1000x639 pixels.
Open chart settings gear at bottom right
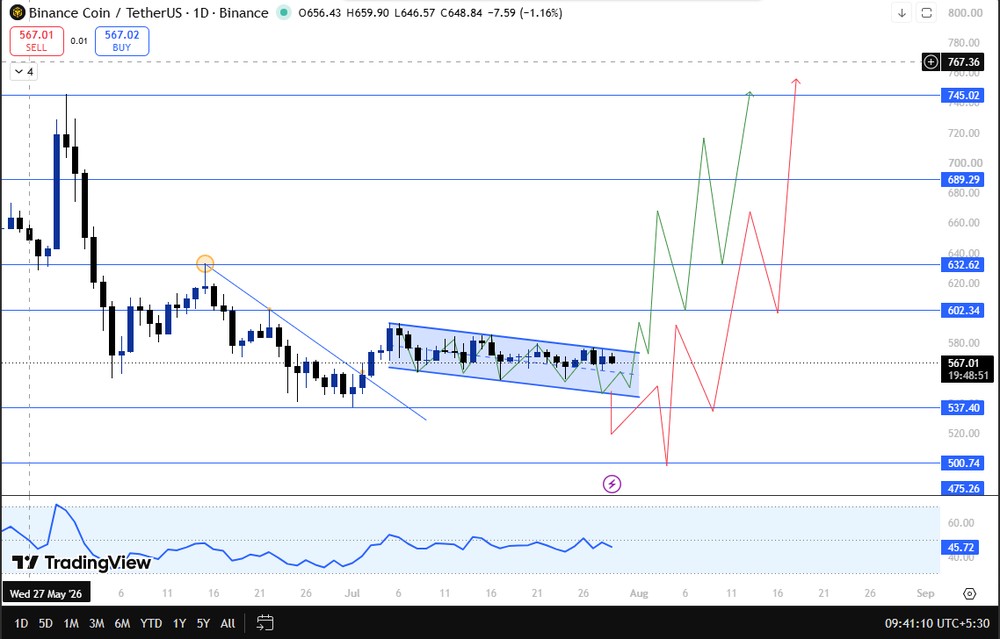(x=969, y=594)
